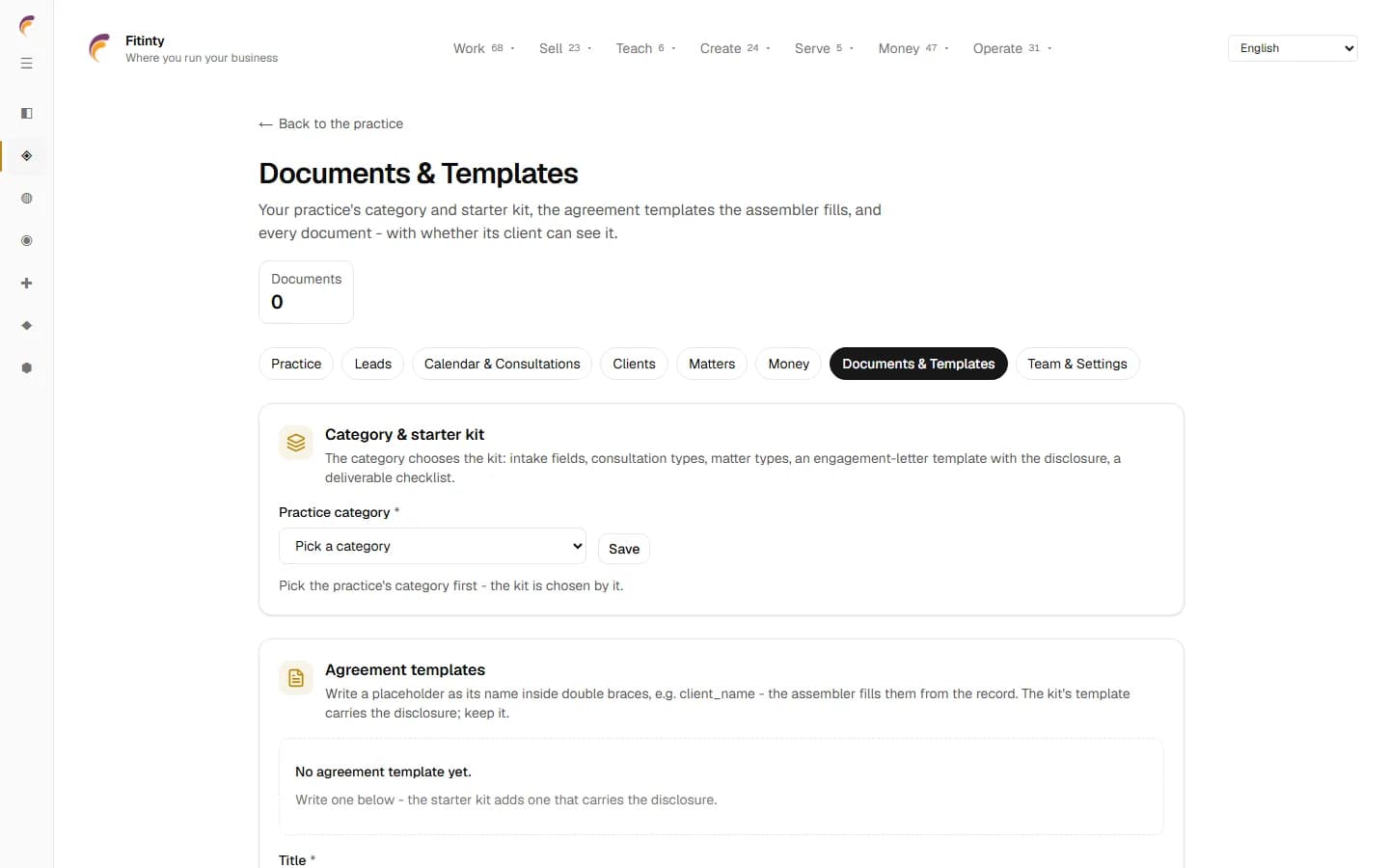Expand the Work menu
This screenshot has width=1389, height=868.
[x=484, y=48]
